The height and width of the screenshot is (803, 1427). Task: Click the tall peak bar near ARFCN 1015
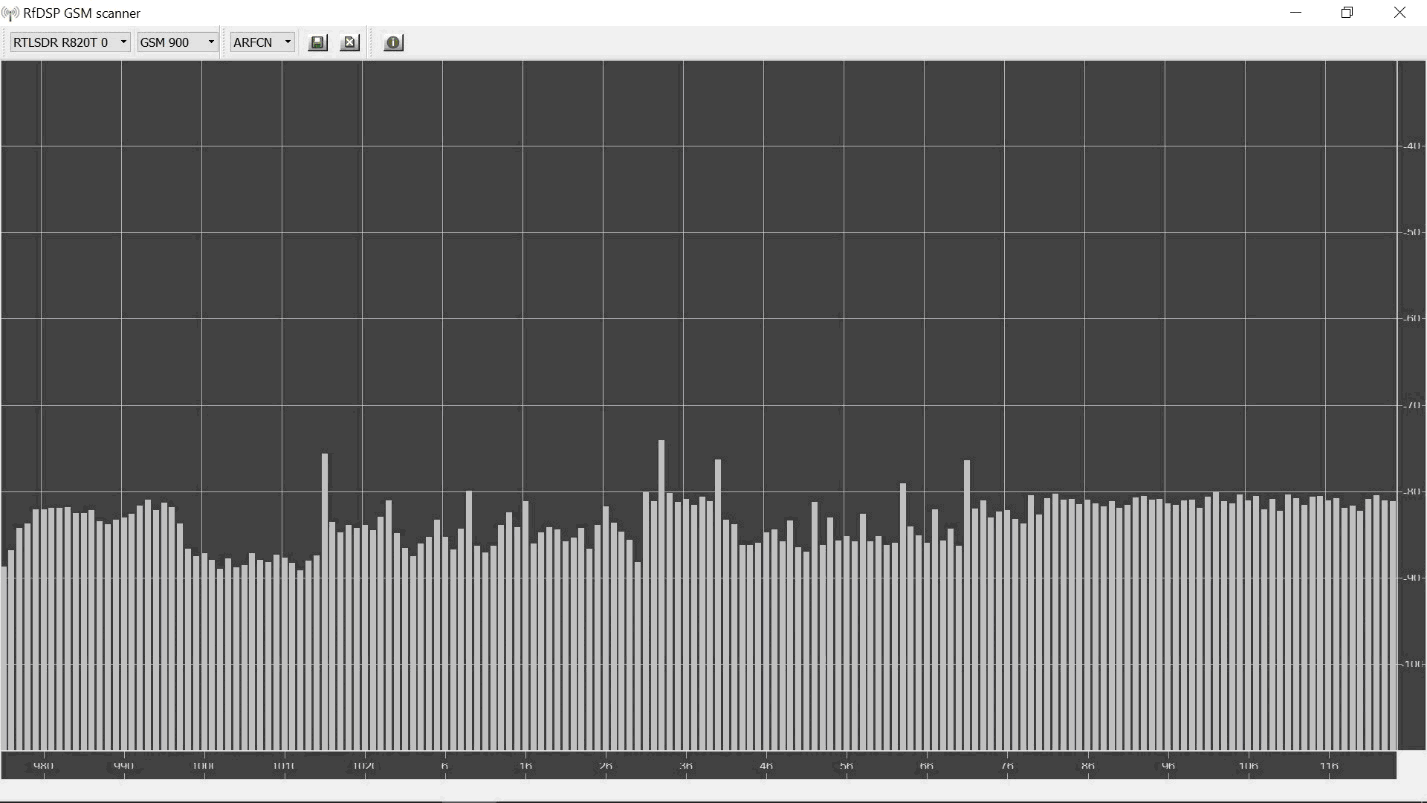pyautogui.click(x=325, y=601)
